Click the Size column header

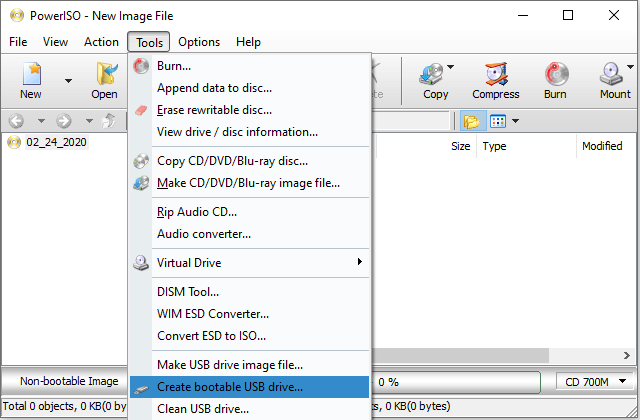(x=426, y=146)
